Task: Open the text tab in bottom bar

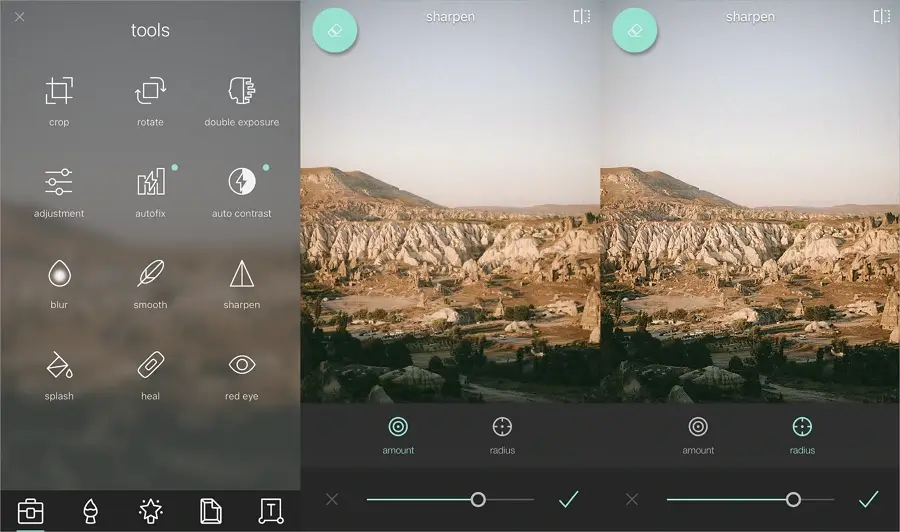Action: 271,511
